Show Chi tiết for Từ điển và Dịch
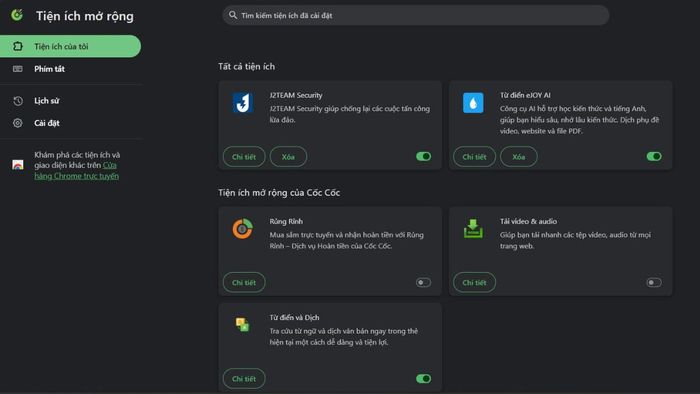The width and height of the screenshot is (700, 394). pos(244,378)
